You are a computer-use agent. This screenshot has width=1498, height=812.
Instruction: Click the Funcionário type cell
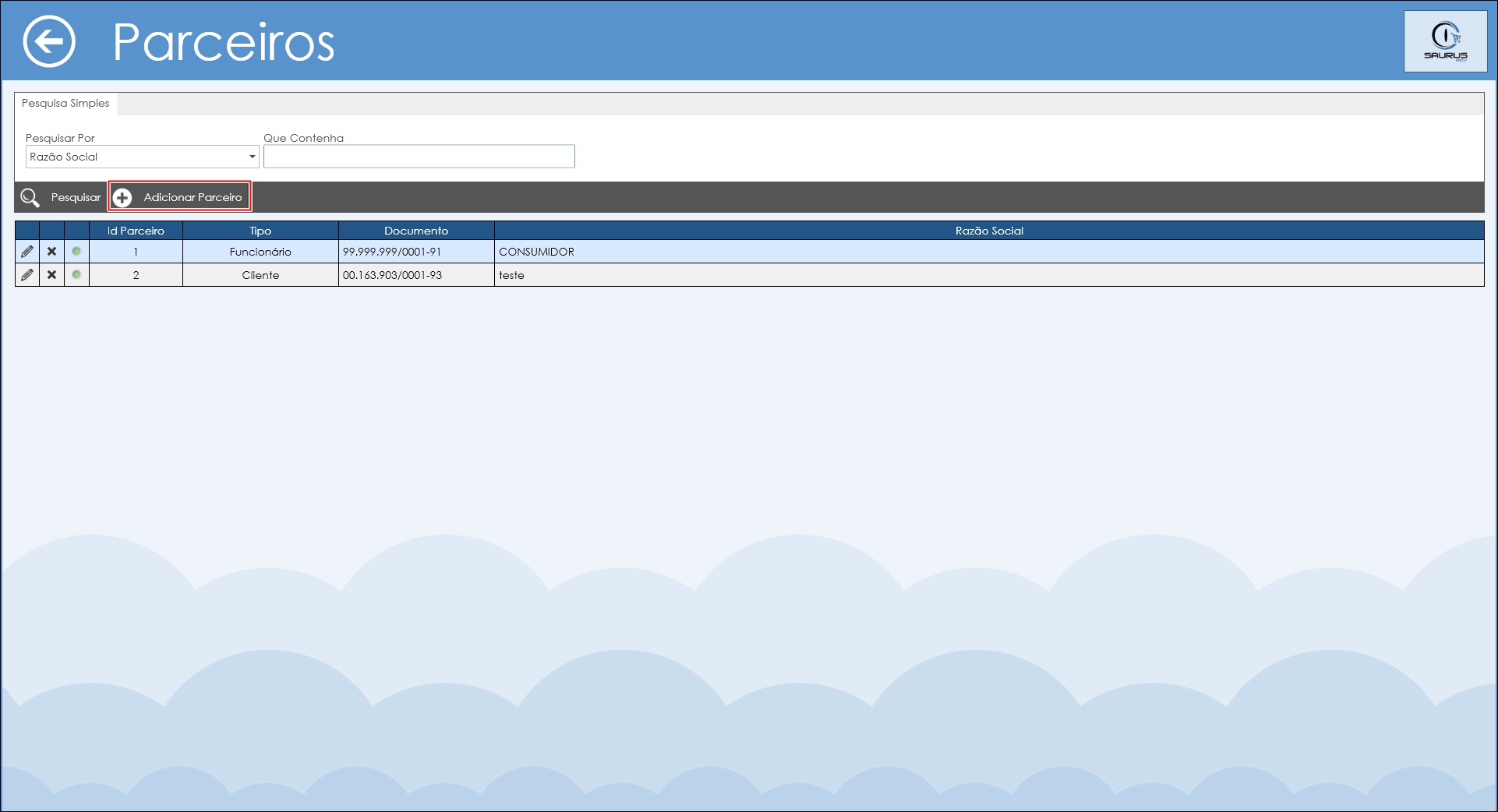point(260,252)
